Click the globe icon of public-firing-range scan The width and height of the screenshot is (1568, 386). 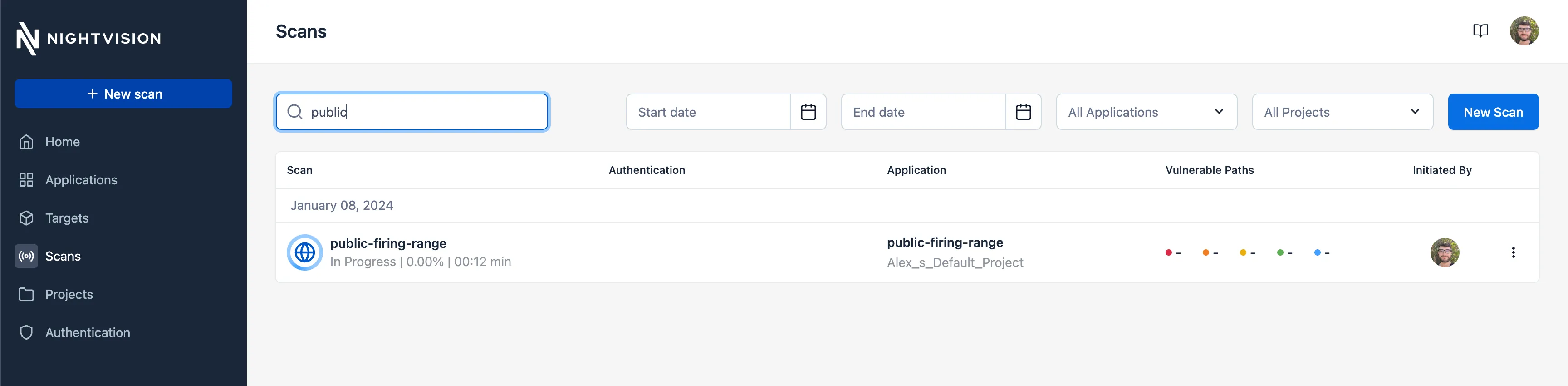[304, 252]
